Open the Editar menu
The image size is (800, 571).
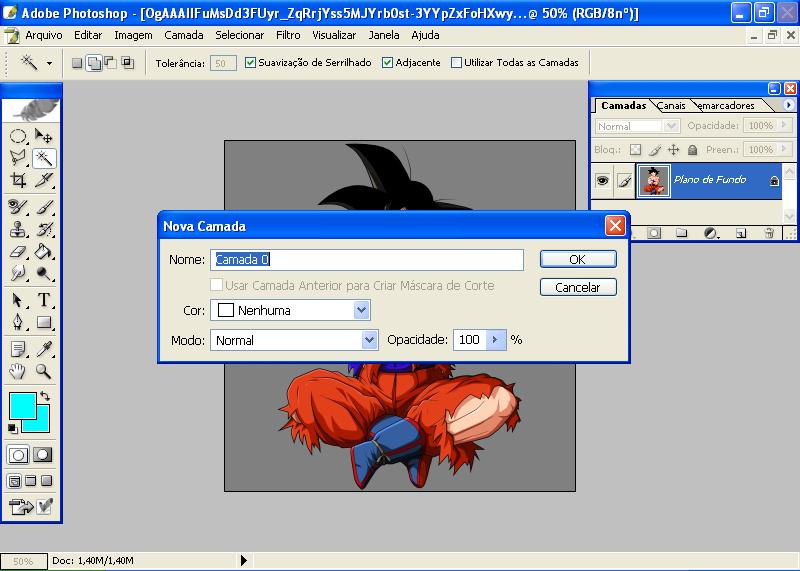tap(88, 35)
